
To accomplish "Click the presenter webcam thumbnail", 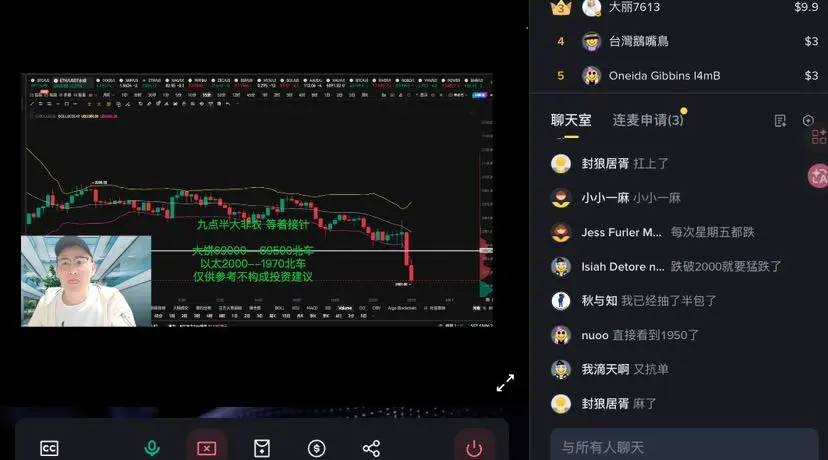I will [86, 281].
